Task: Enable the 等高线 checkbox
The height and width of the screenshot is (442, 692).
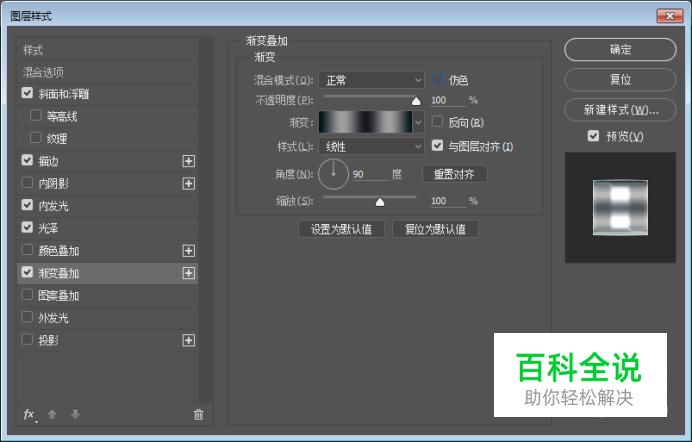Action: 35,116
